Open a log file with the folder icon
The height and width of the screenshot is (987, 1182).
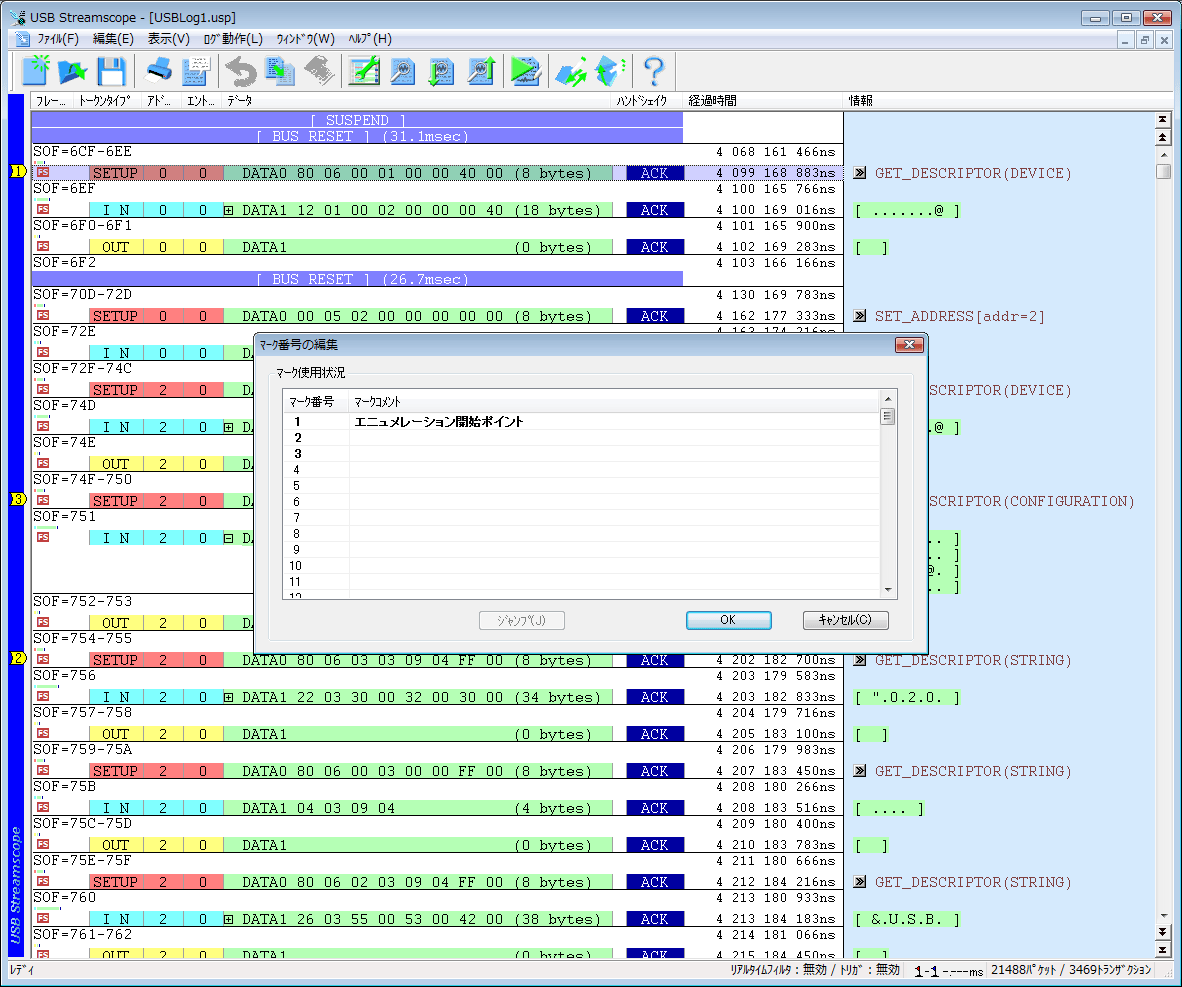pyautogui.click(x=73, y=71)
